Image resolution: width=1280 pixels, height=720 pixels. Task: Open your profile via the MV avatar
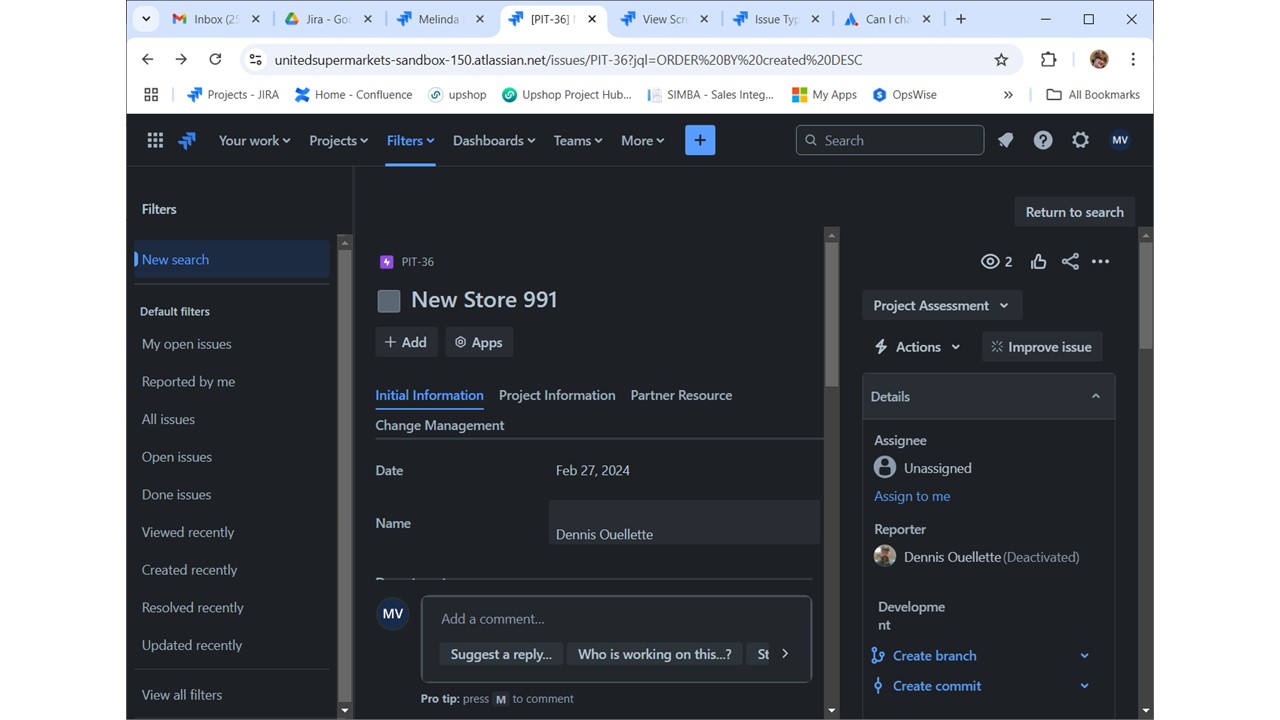click(x=1120, y=140)
